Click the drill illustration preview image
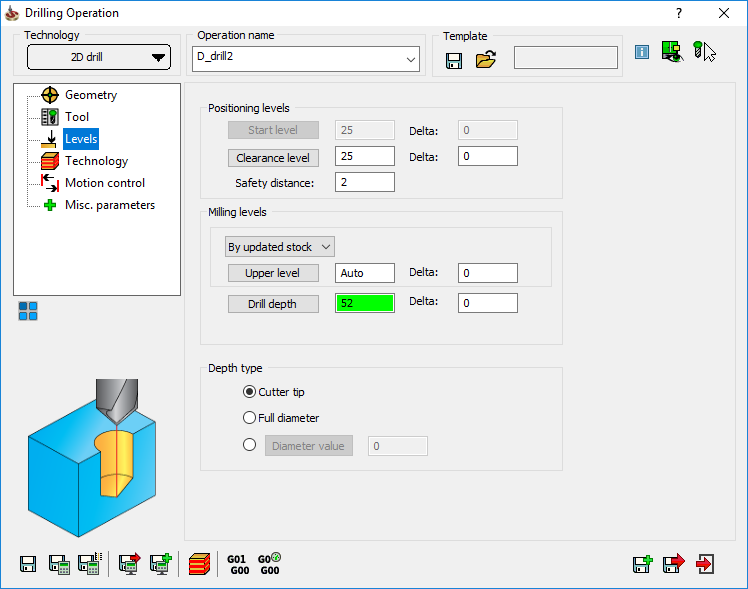The image size is (748, 589). pyautogui.click(x=92, y=458)
